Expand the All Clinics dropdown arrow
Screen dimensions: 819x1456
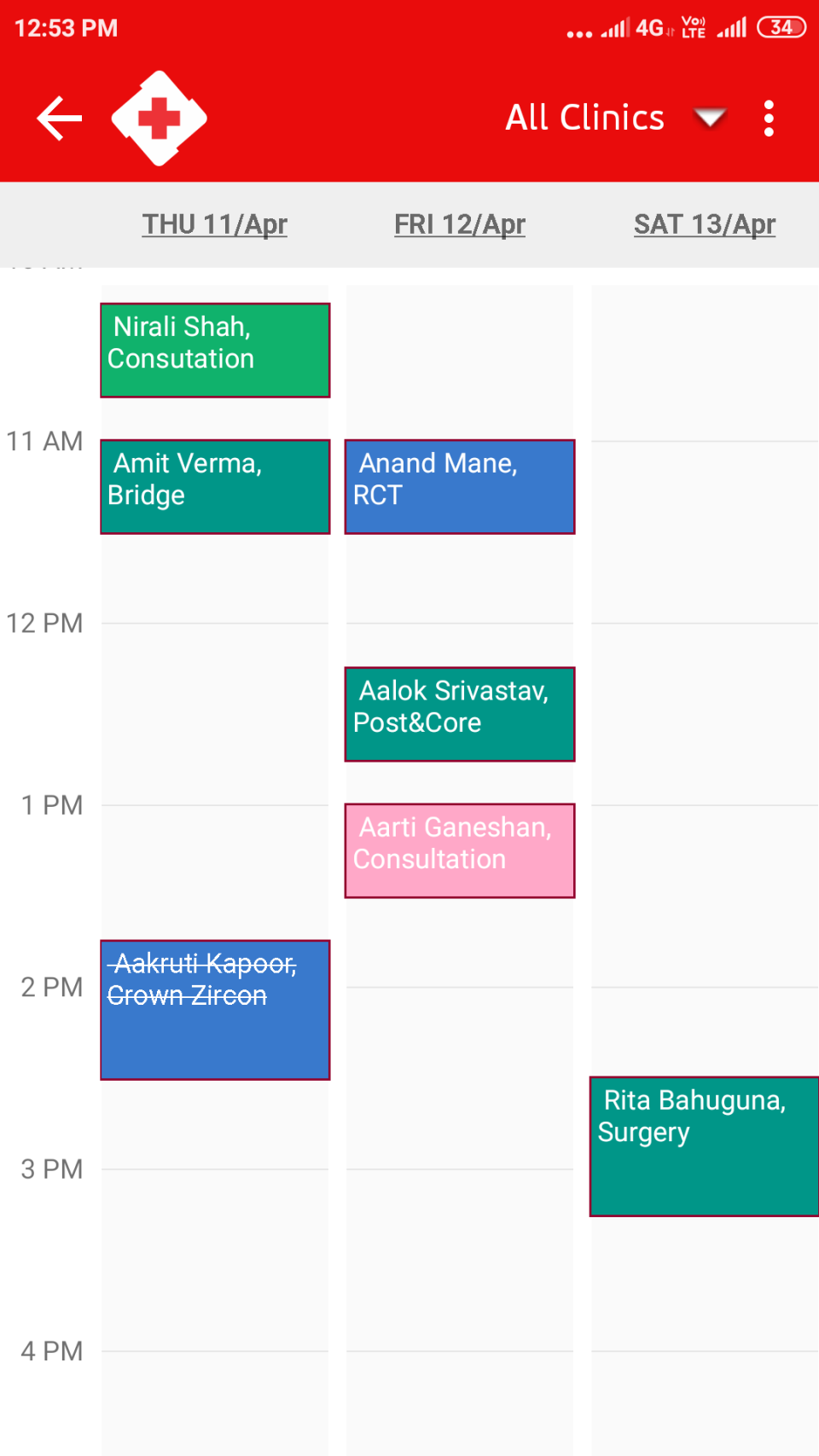710,117
